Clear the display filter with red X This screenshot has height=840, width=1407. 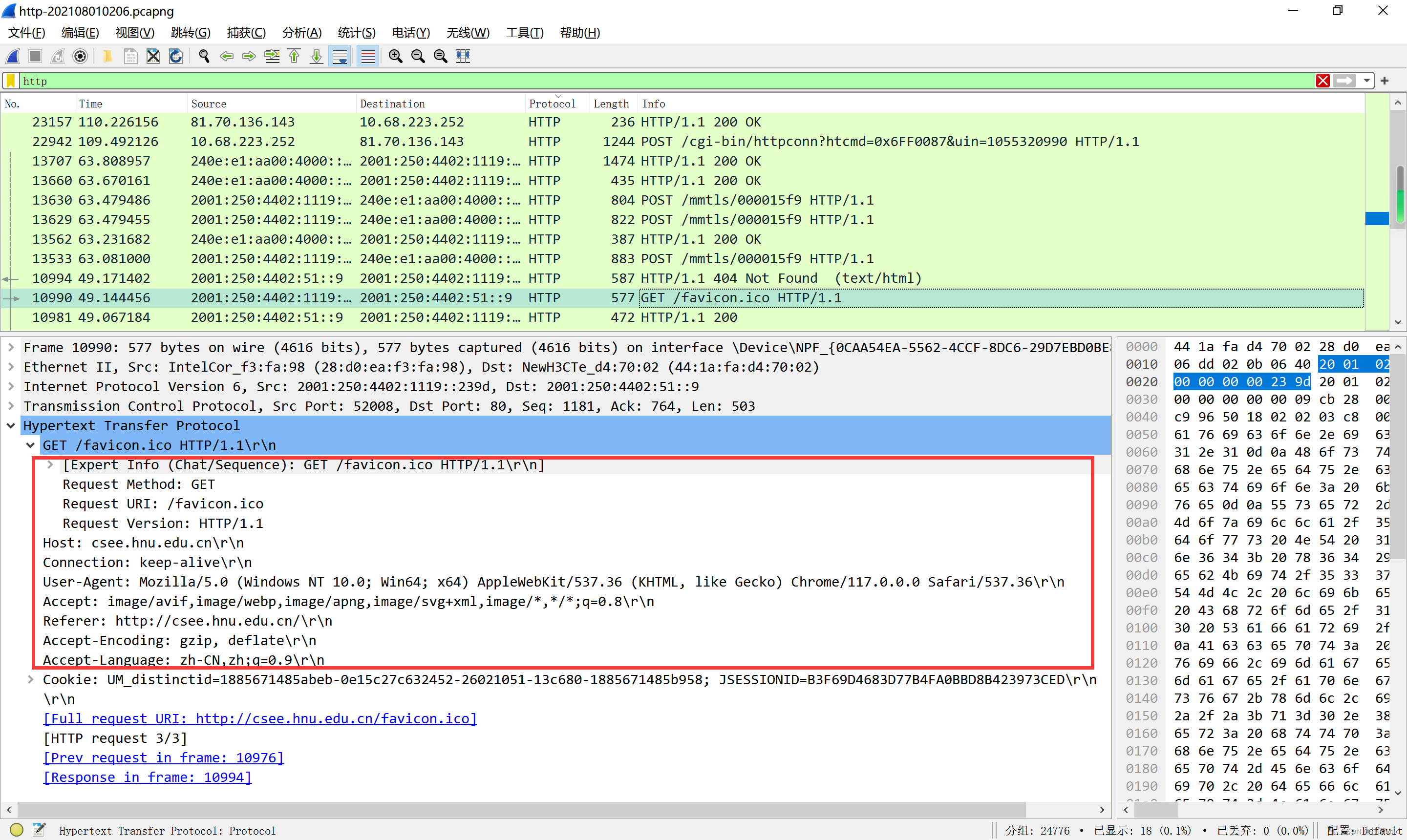coord(1322,81)
